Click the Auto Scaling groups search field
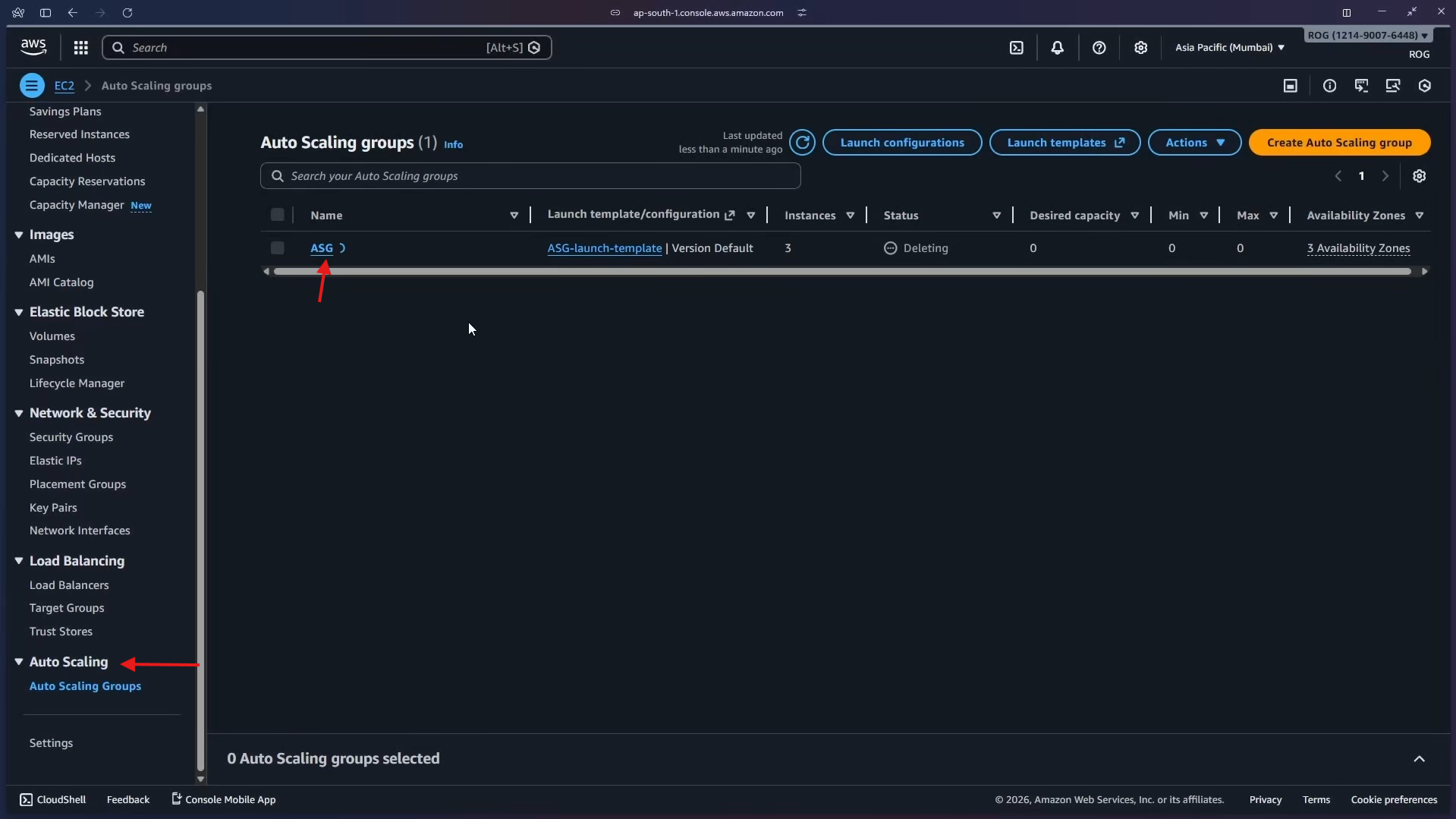 coord(530,175)
